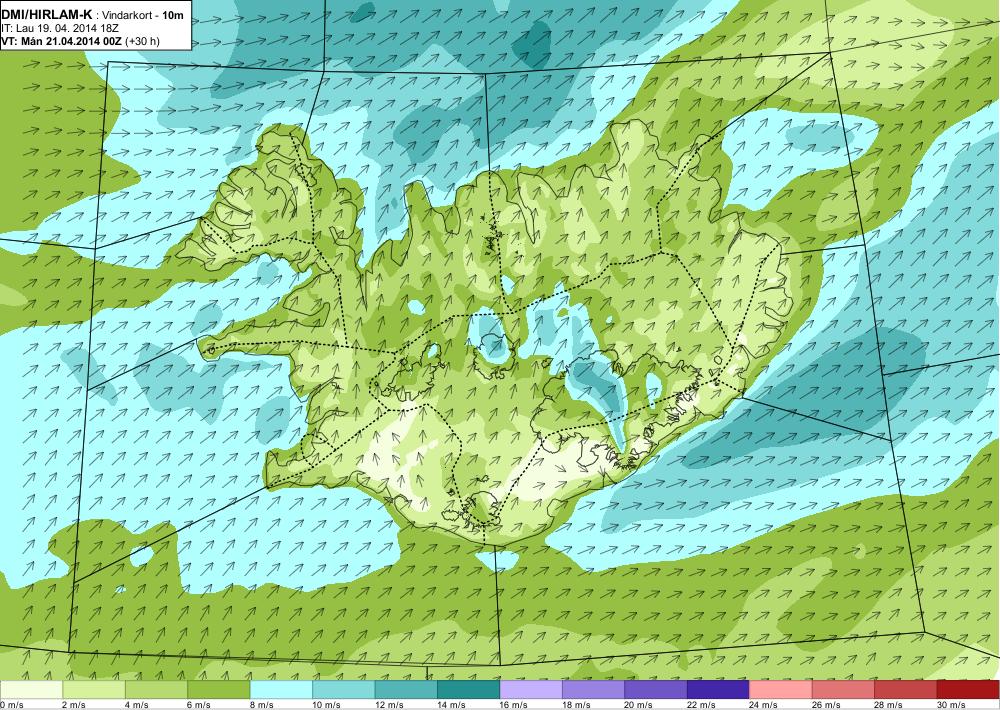1000x710 pixels.
Task: Select the light green 2–4 m/s legend swatch
Action: click(94, 690)
